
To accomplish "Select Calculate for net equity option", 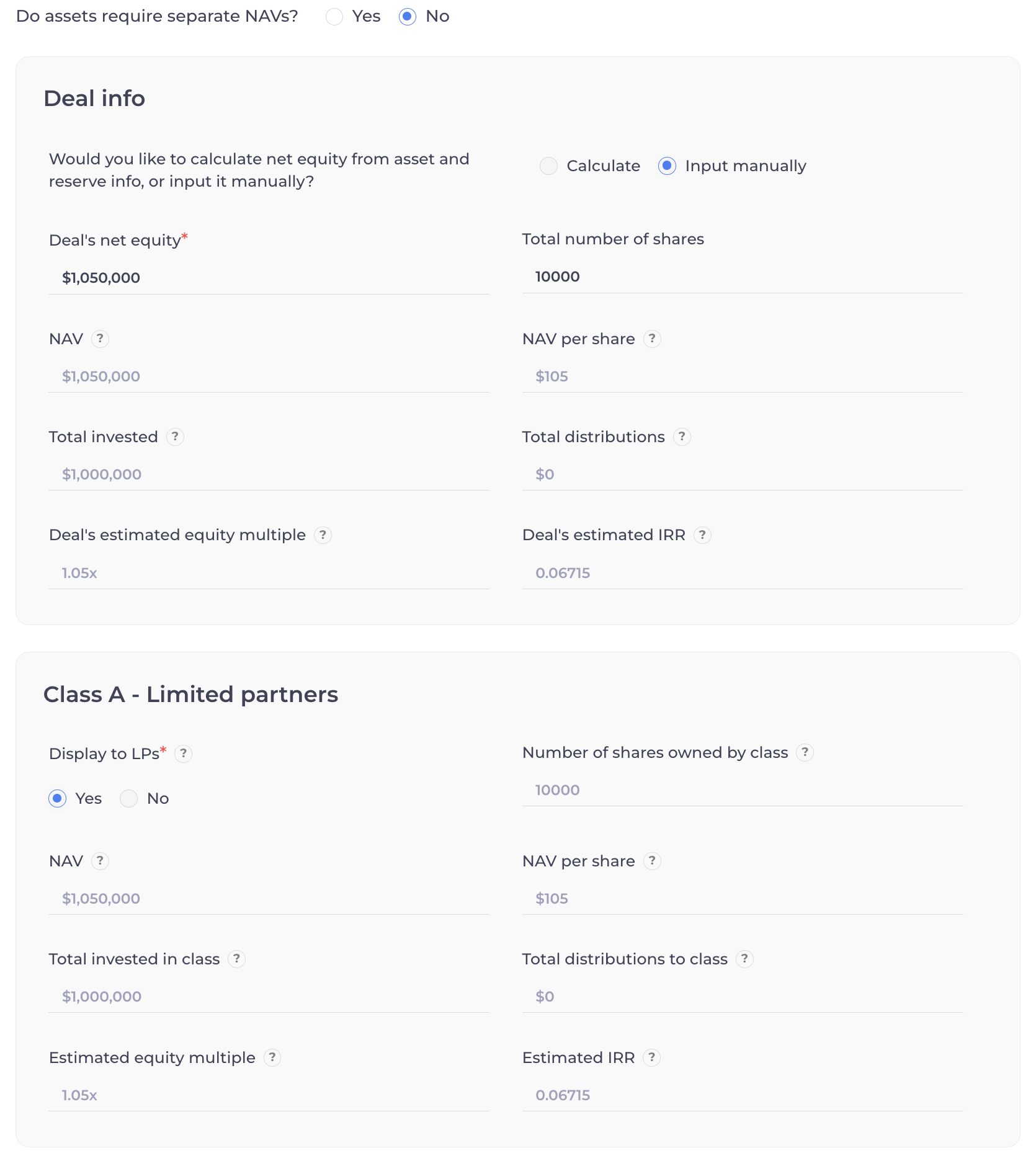I will 548,166.
